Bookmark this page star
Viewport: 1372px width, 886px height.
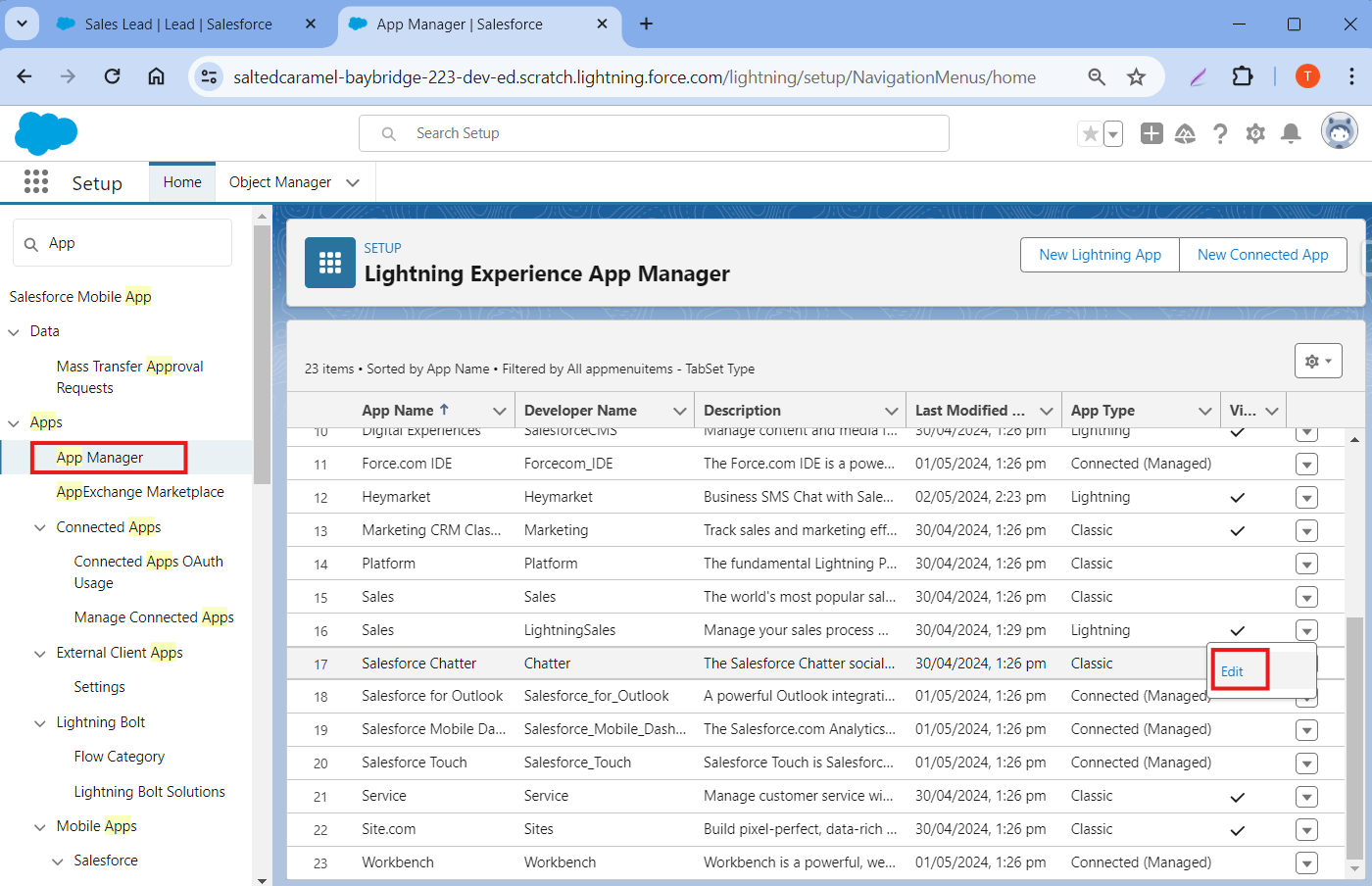click(x=1136, y=76)
